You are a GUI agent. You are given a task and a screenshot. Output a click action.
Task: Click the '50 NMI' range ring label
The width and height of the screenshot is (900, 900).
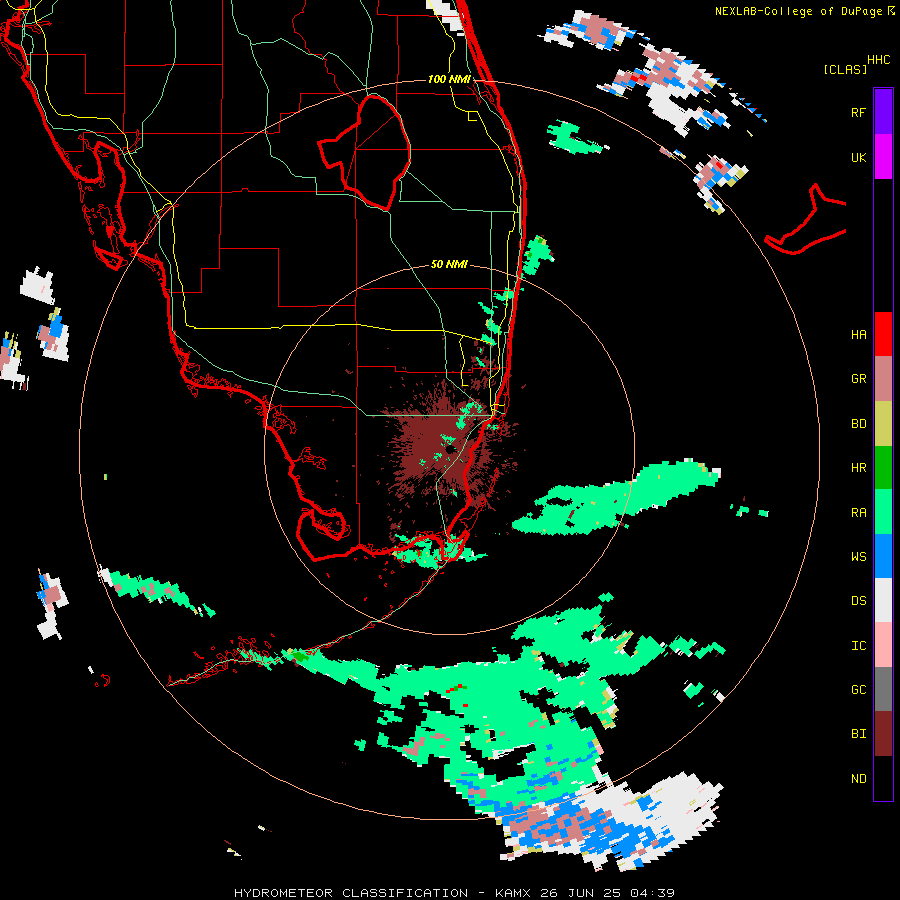(x=449, y=264)
